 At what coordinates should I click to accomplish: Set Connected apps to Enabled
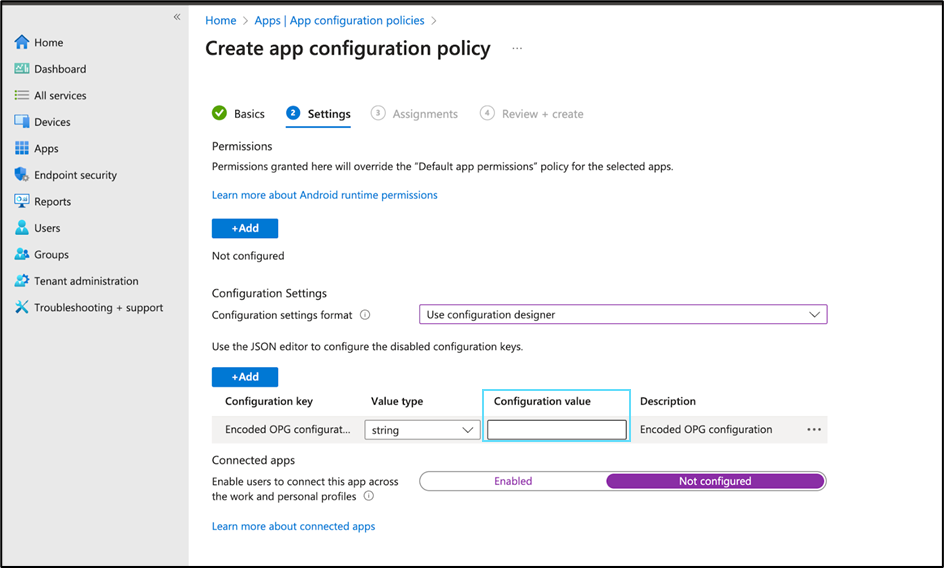513,481
